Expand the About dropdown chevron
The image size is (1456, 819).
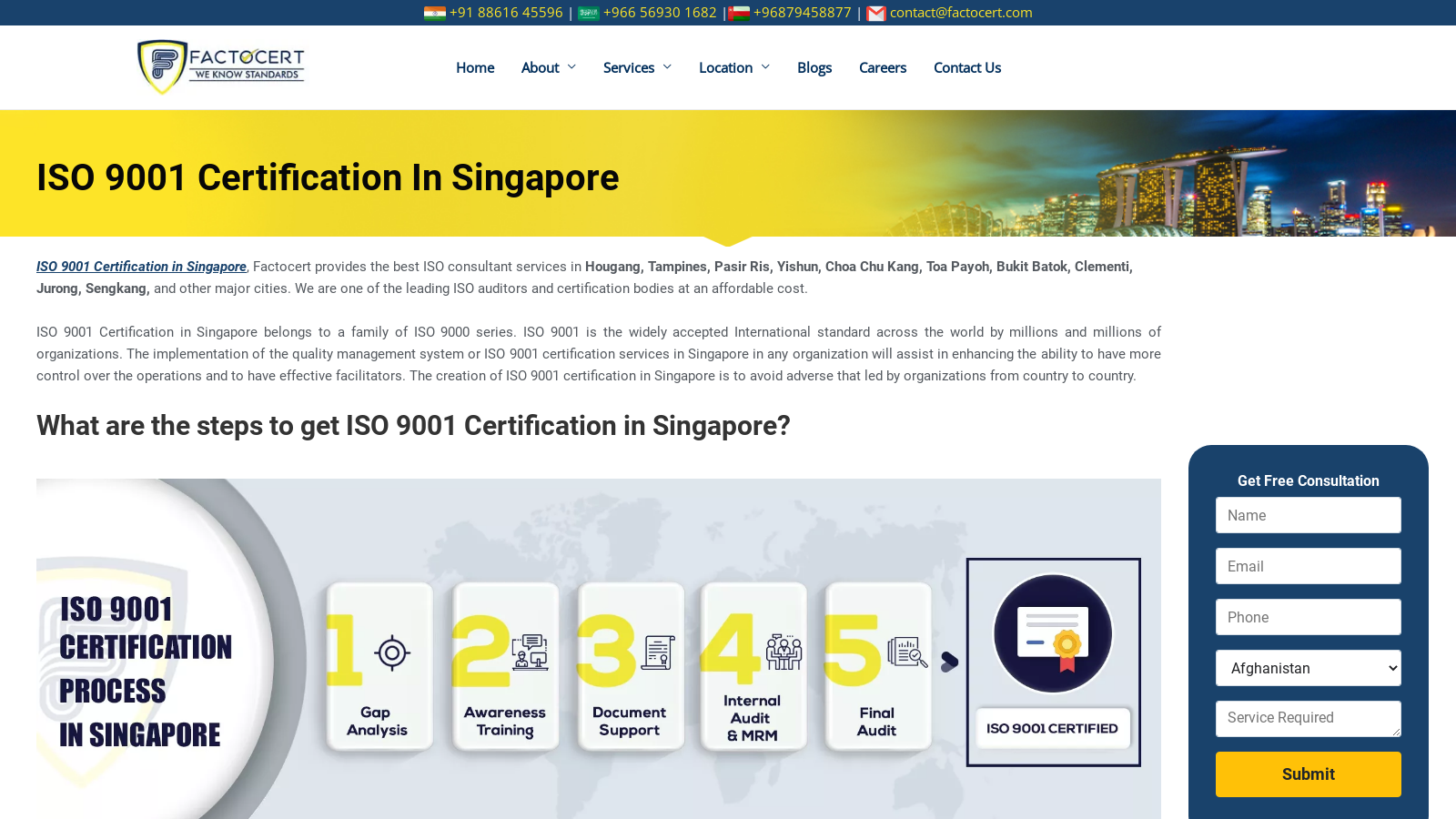click(x=571, y=67)
